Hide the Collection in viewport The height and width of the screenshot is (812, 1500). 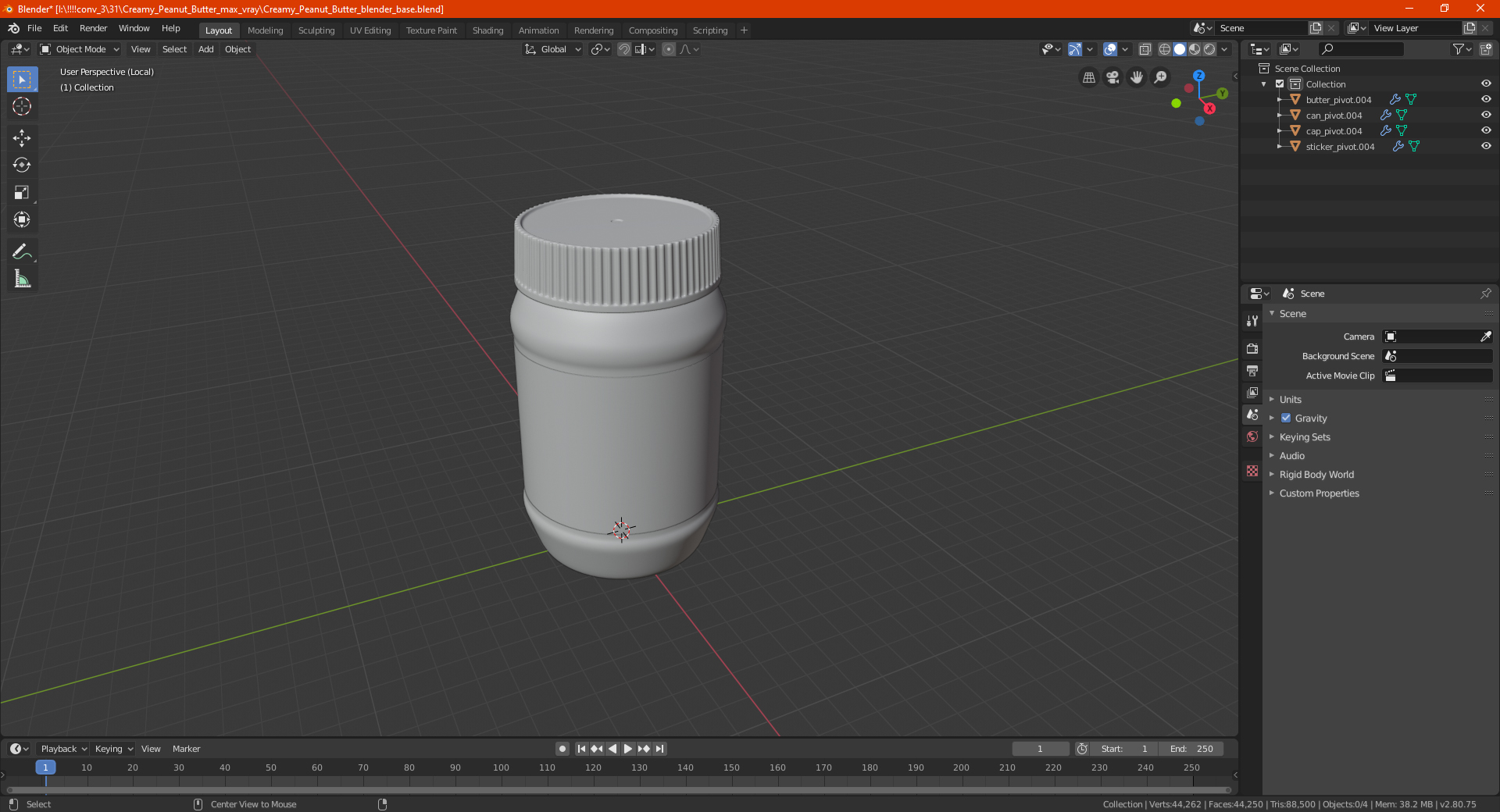tap(1486, 84)
